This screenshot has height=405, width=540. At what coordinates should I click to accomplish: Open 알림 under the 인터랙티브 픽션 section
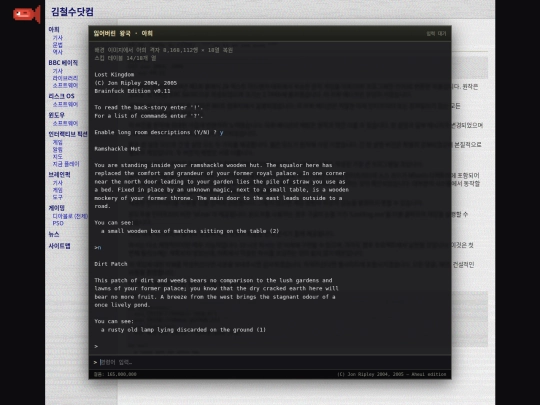[58, 149]
